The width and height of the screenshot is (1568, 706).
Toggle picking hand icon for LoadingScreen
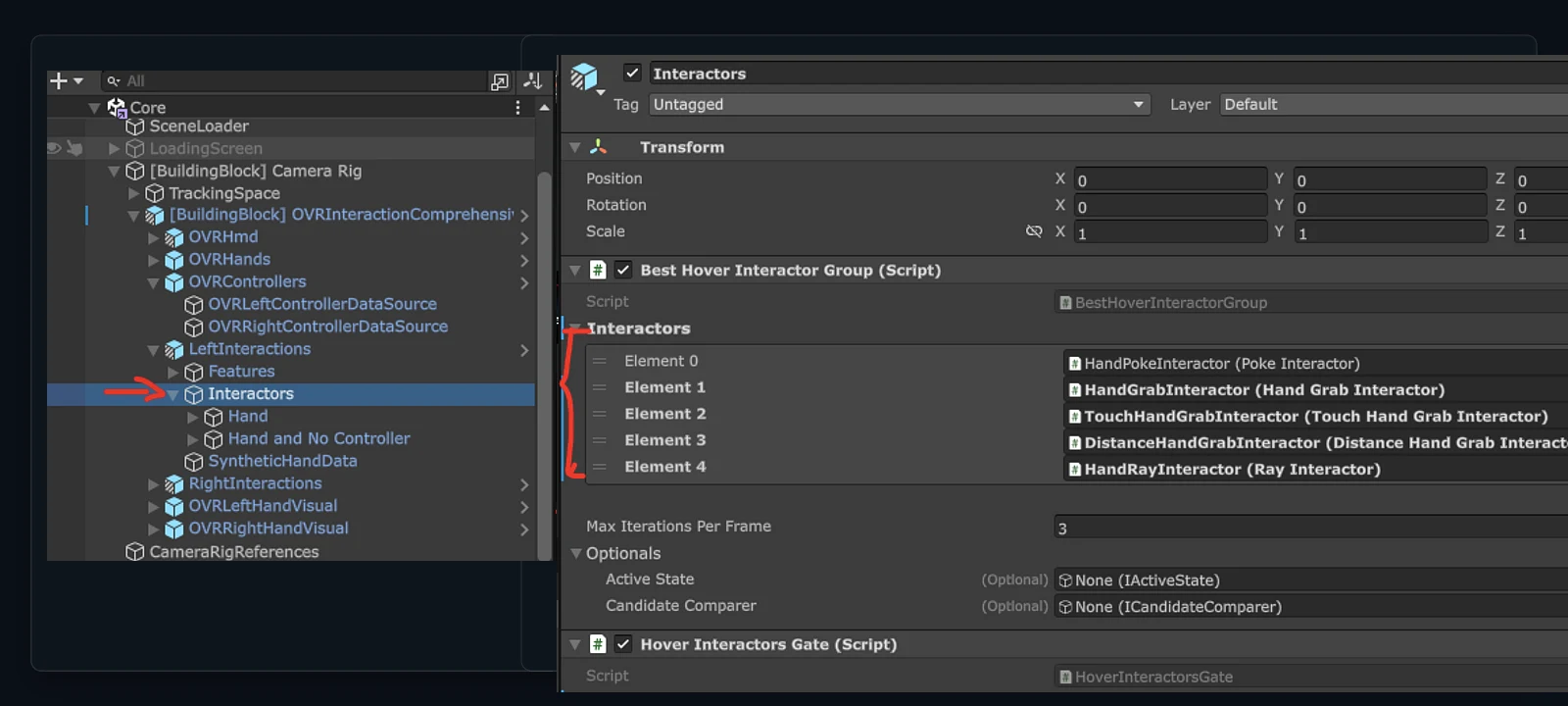point(74,148)
